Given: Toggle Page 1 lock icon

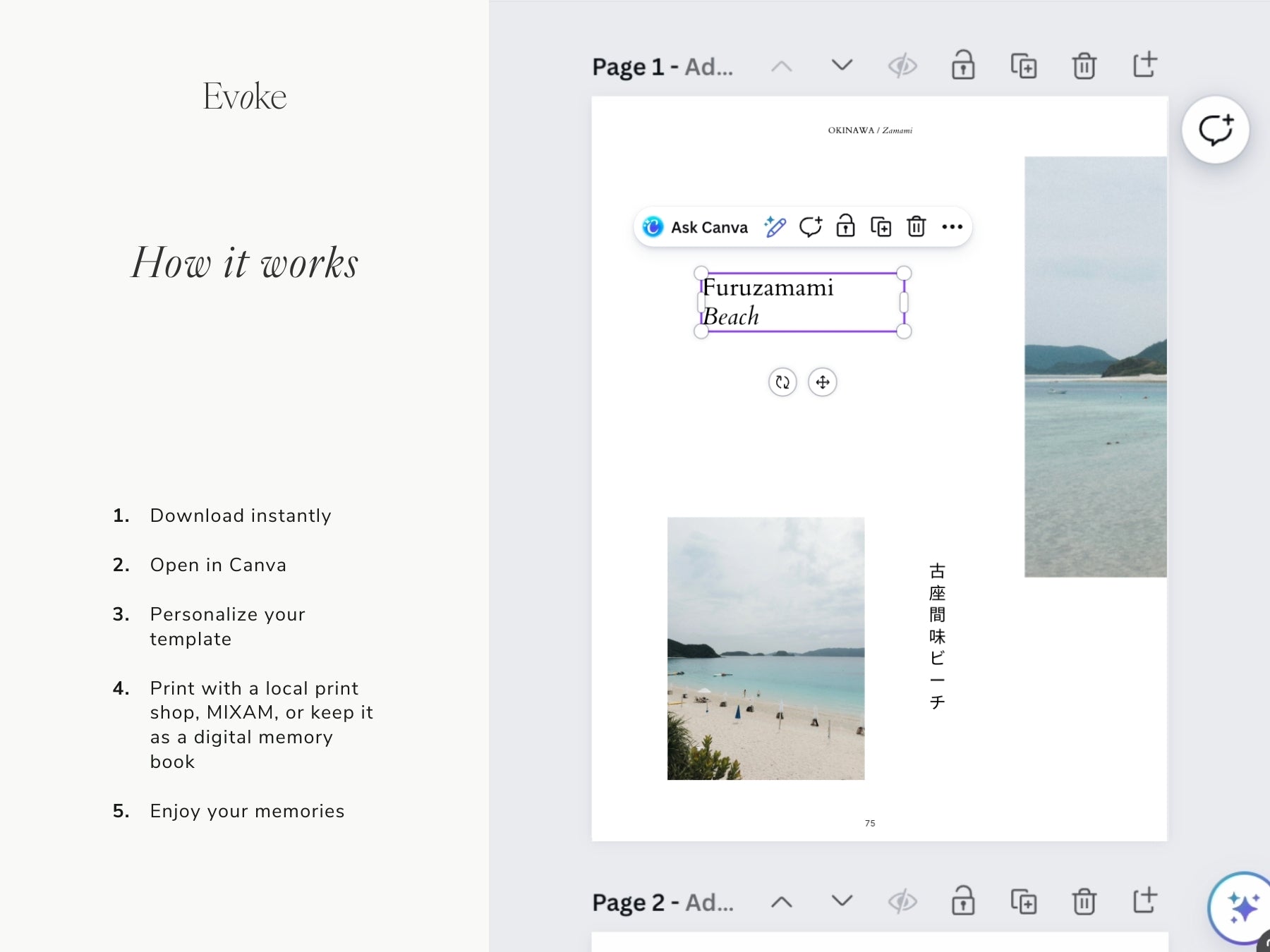Looking at the screenshot, I should click(962, 65).
